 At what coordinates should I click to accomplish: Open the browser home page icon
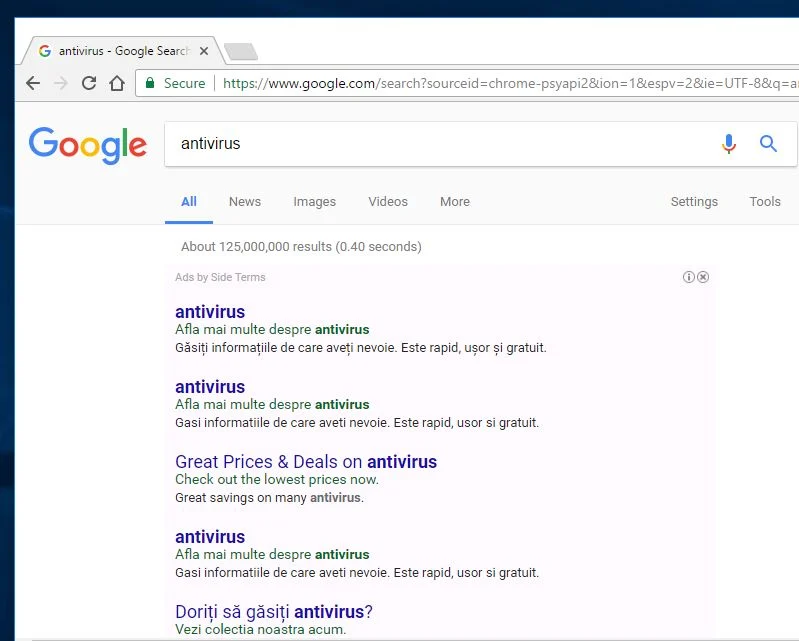(117, 83)
